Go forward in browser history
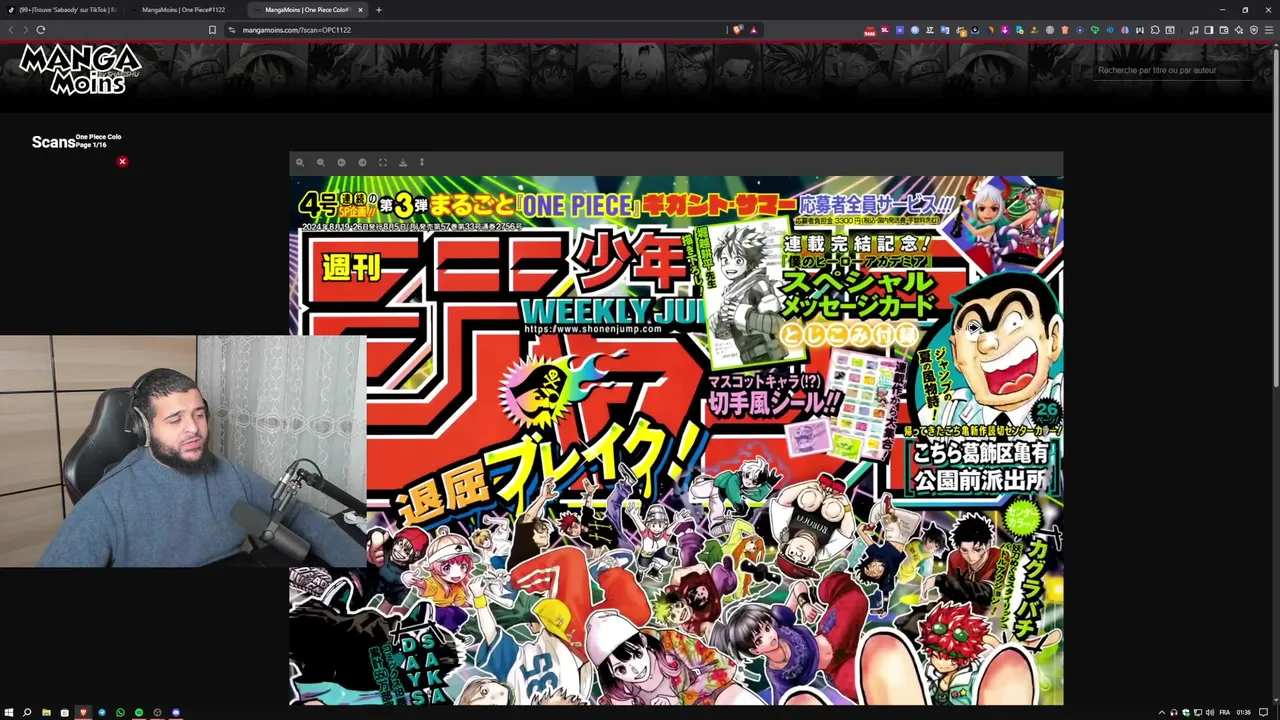Screen dimensions: 1280x720 pos(25,30)
